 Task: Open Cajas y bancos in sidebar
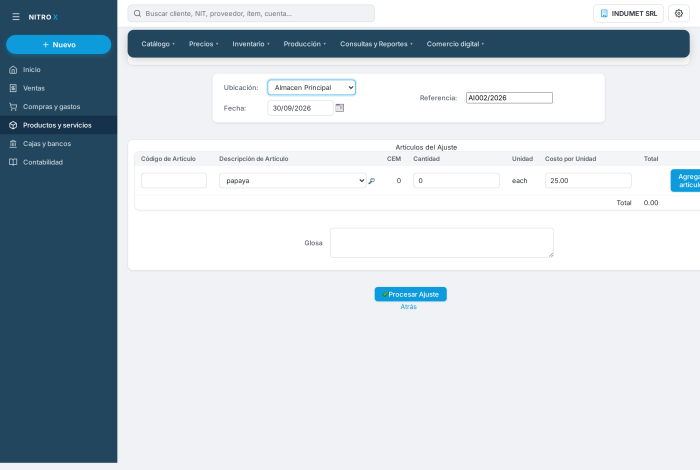pyautogui.click(x=58, y=144)
